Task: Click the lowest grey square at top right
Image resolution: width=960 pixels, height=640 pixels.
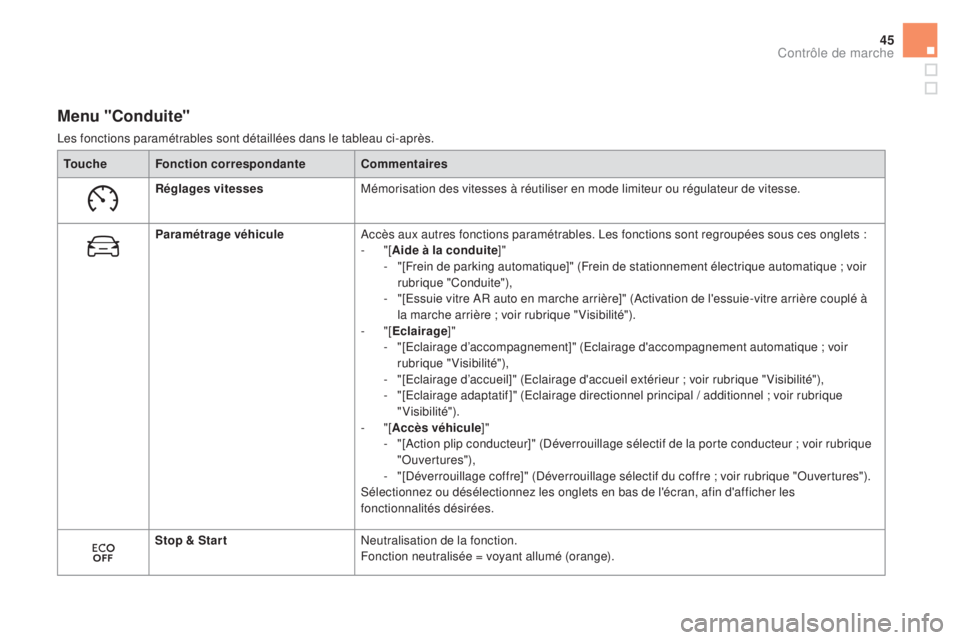Action: (x=930, y=88)
